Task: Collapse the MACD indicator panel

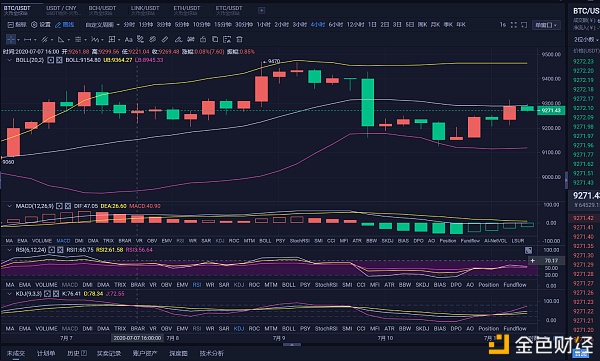Action: 9,206
